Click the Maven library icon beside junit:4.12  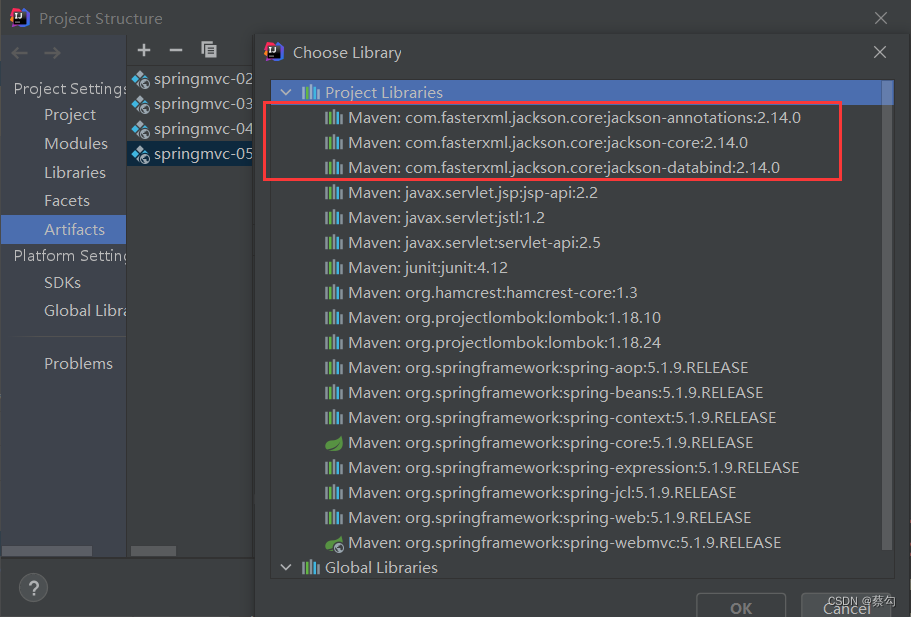tap(334, 267)
